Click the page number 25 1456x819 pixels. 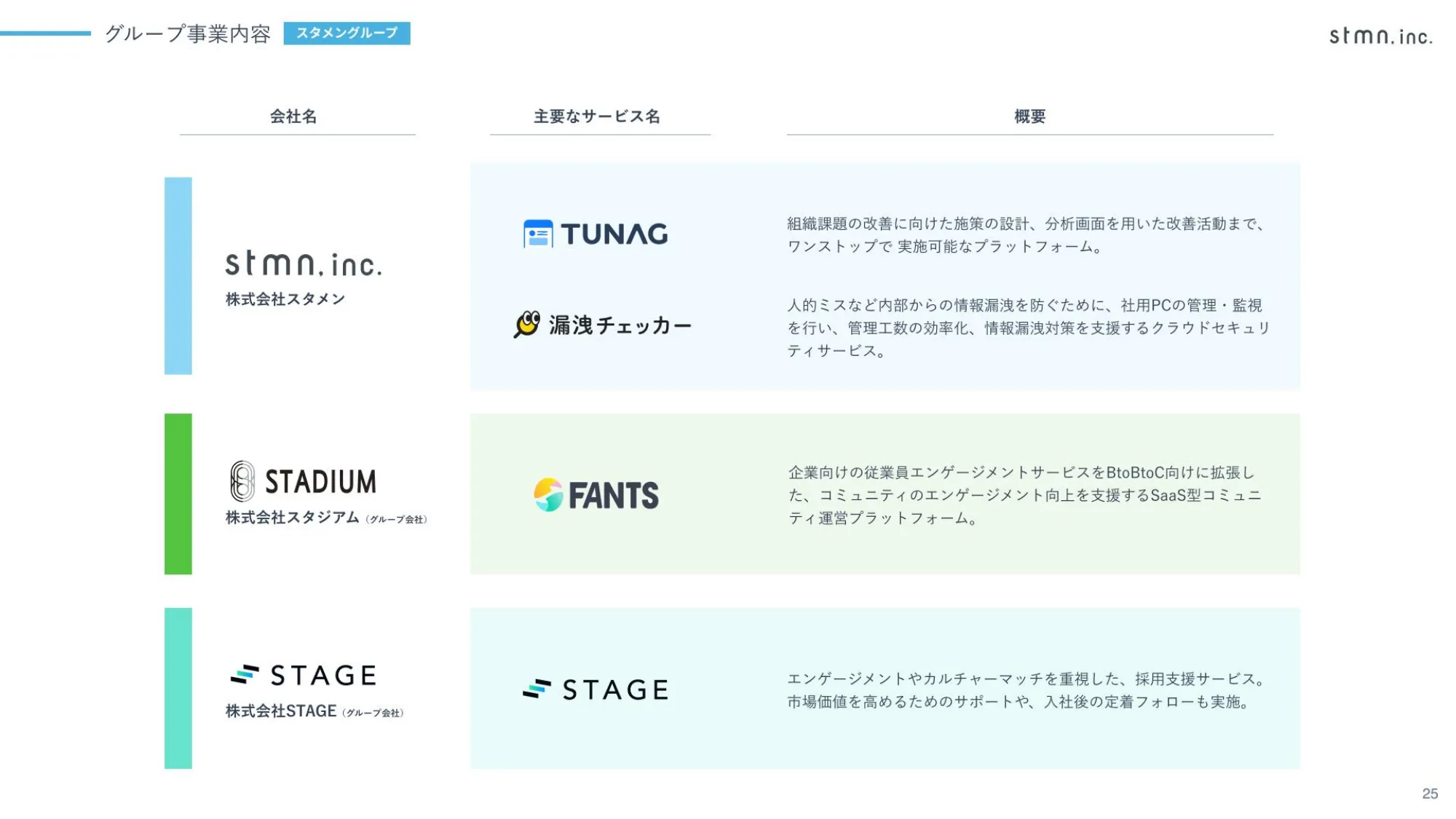[1430, 794]
